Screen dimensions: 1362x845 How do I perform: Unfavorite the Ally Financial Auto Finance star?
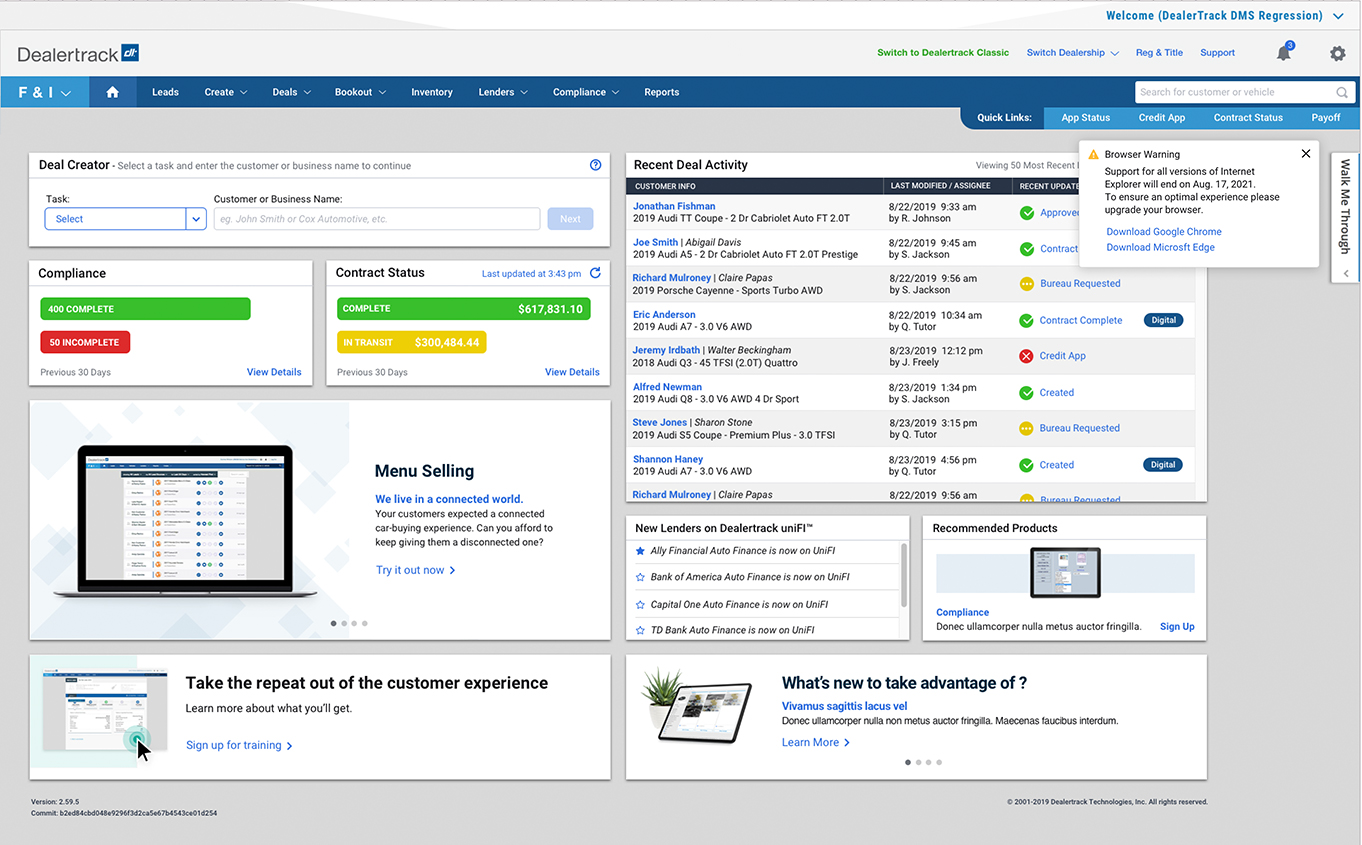click(x=639, y=550)
